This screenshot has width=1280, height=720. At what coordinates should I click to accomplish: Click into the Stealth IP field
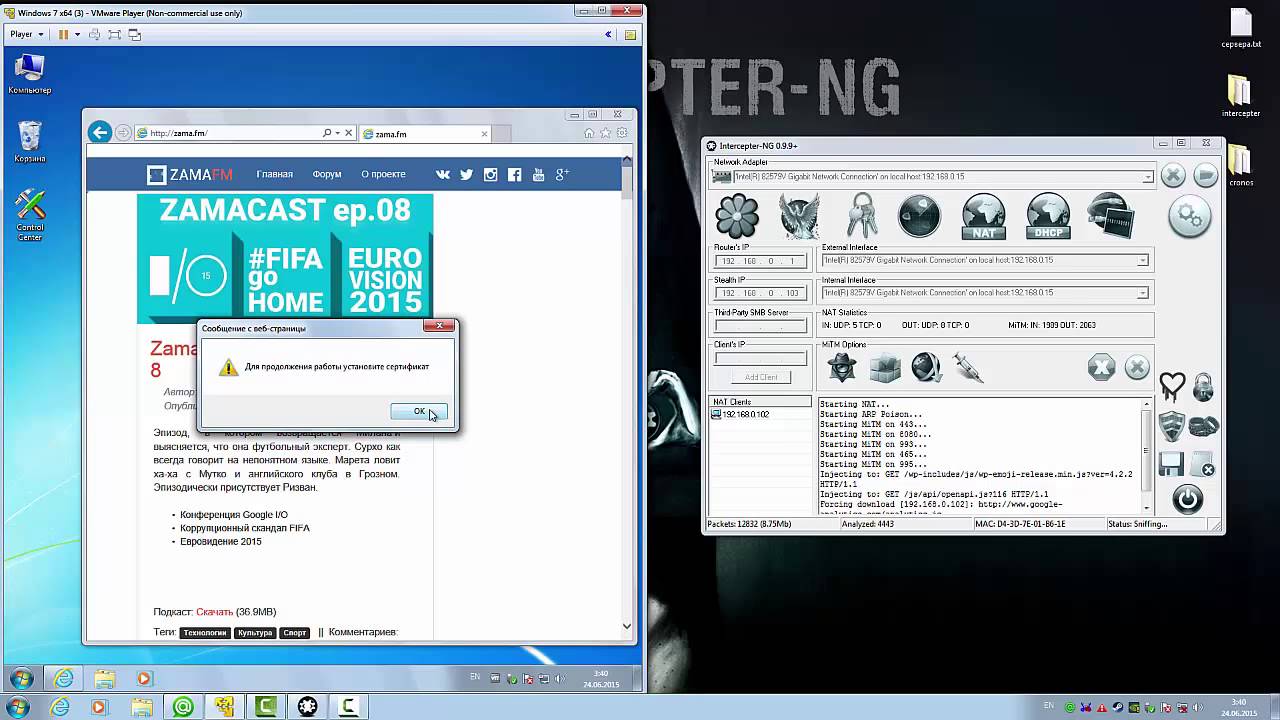[x=760, y=293]
